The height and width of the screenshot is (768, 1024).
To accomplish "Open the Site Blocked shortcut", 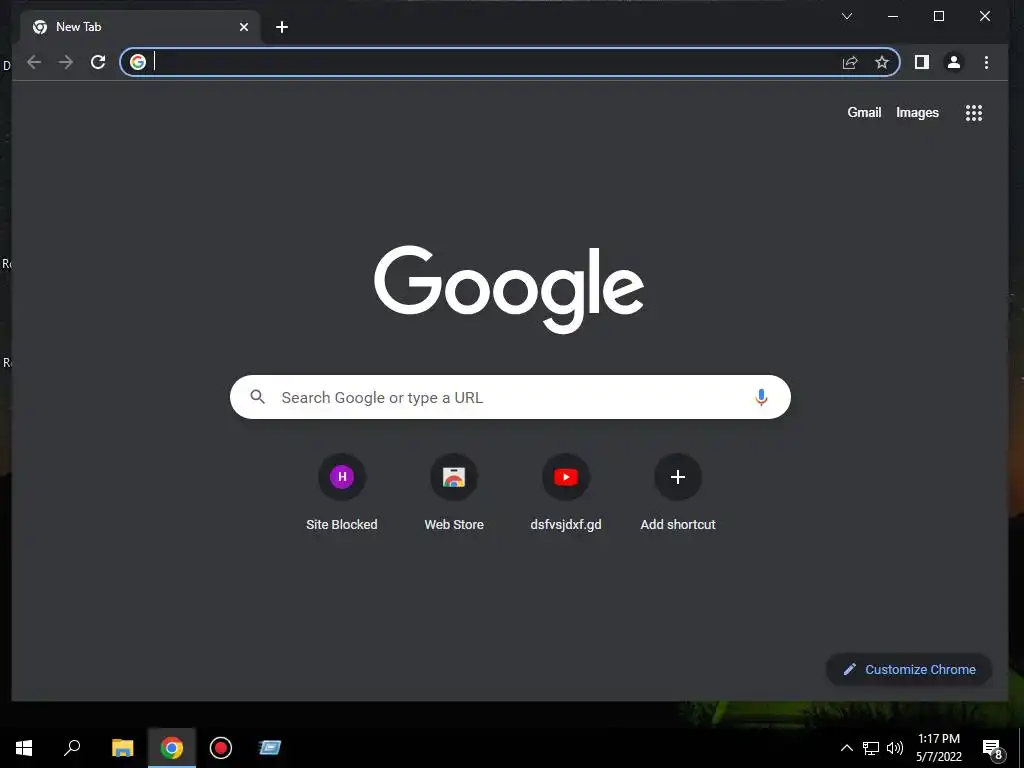I will (x=342, y=492).
